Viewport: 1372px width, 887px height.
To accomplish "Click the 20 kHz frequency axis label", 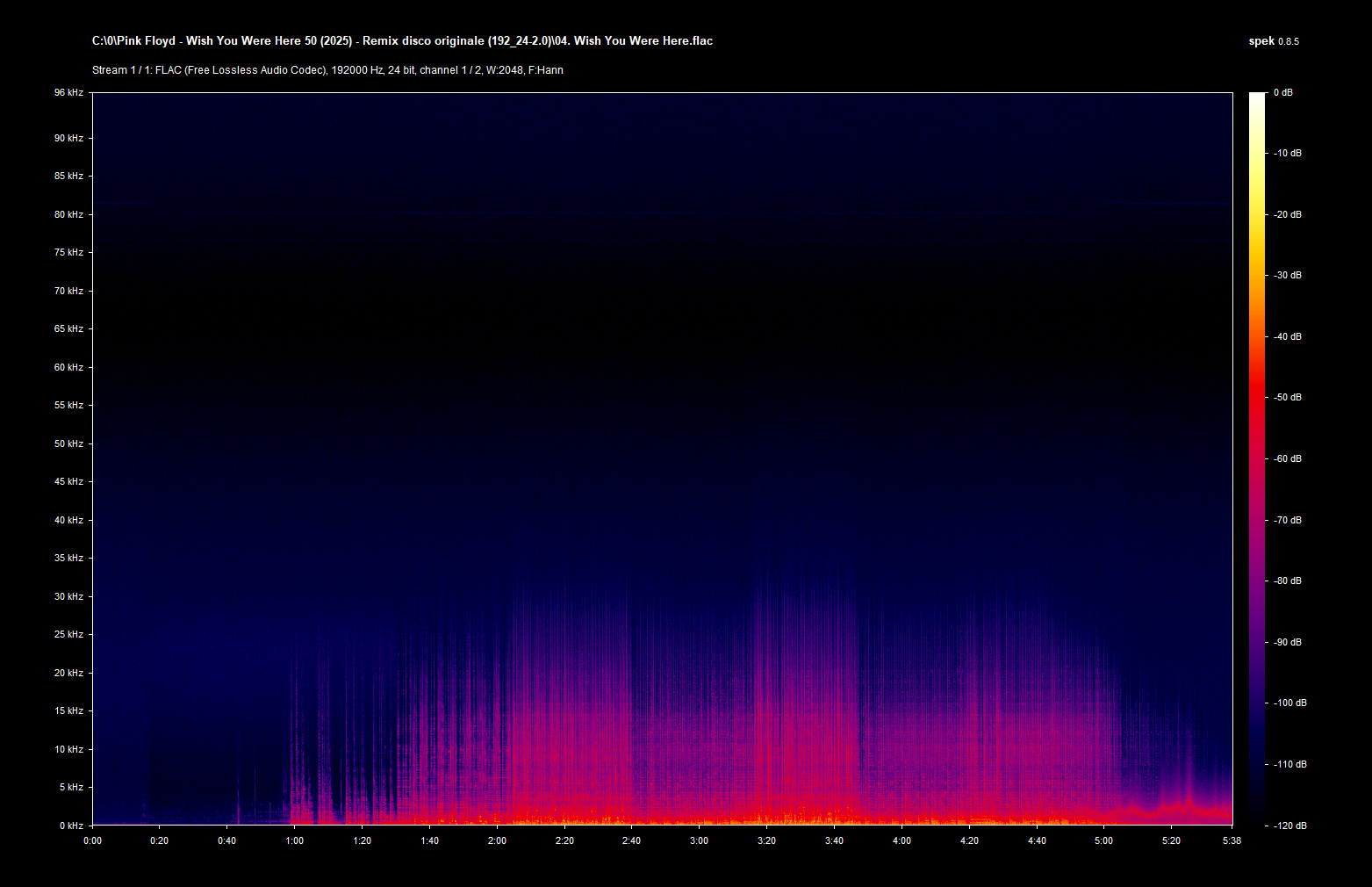I will tap(68, 673).
